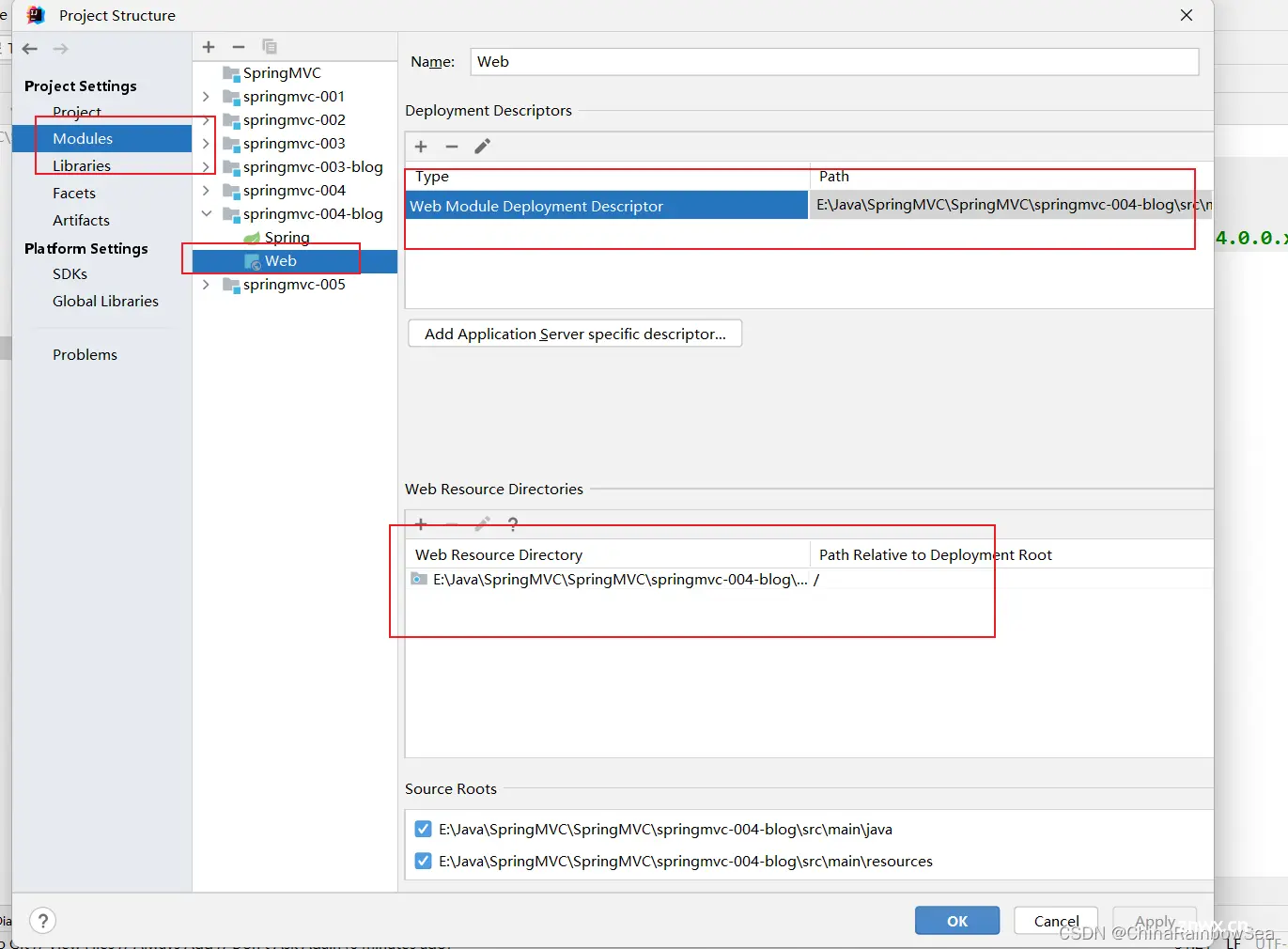1288x949 pixels.
Task: Select Spring facet under springmvc-004-blog
Action: point(287,238)
